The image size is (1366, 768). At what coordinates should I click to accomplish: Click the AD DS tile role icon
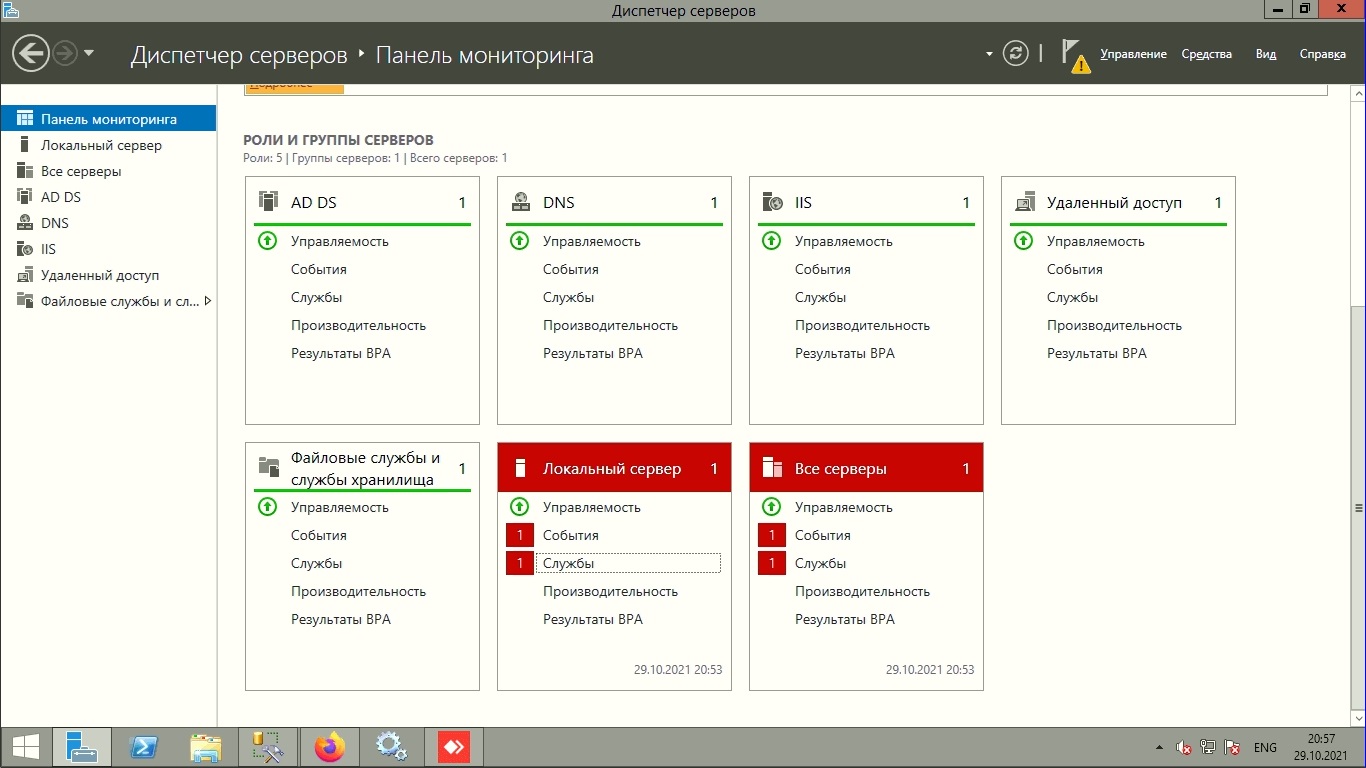[268, 202]
